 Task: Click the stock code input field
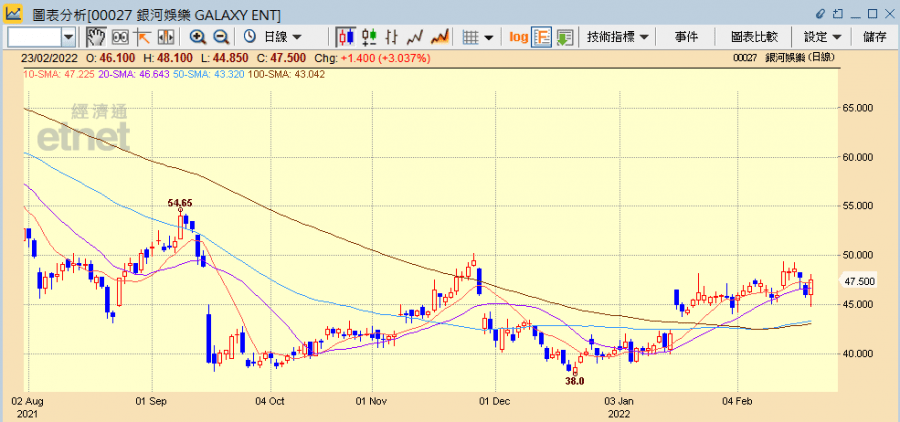34,37
